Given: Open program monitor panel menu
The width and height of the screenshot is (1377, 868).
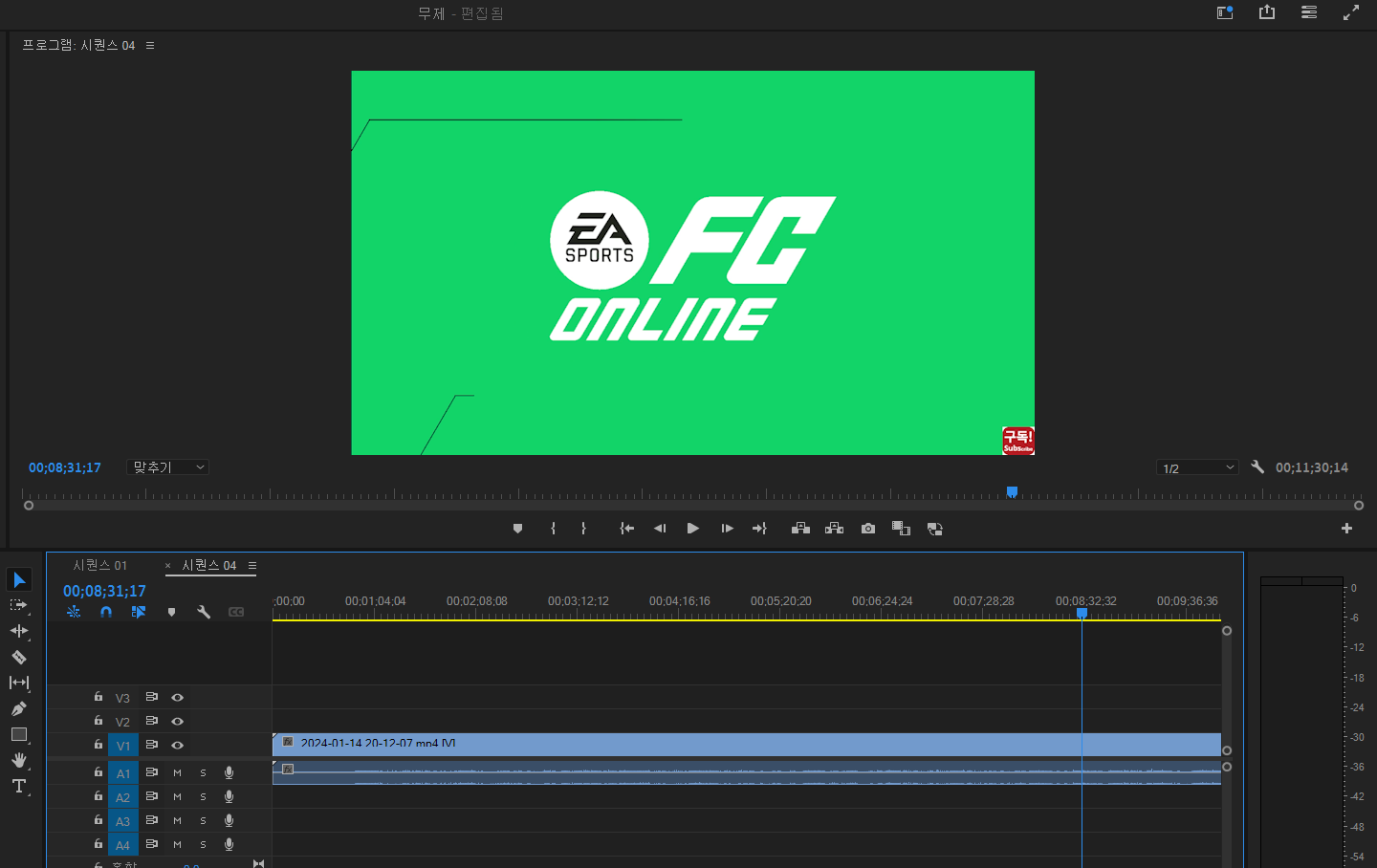Looking at the screenshot, I should point(150,45).
